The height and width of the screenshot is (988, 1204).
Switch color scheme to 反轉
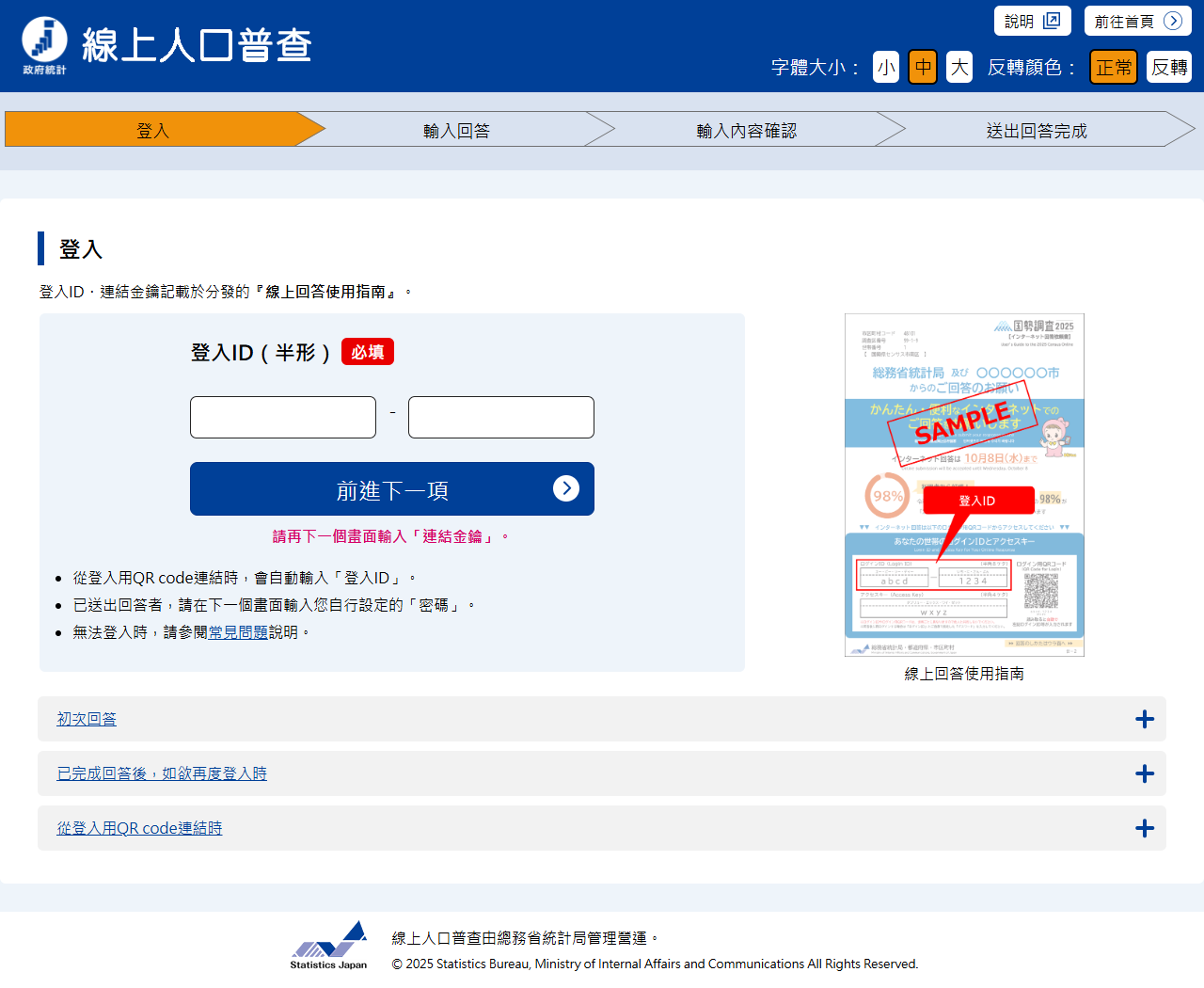[x=1168, y=67]
